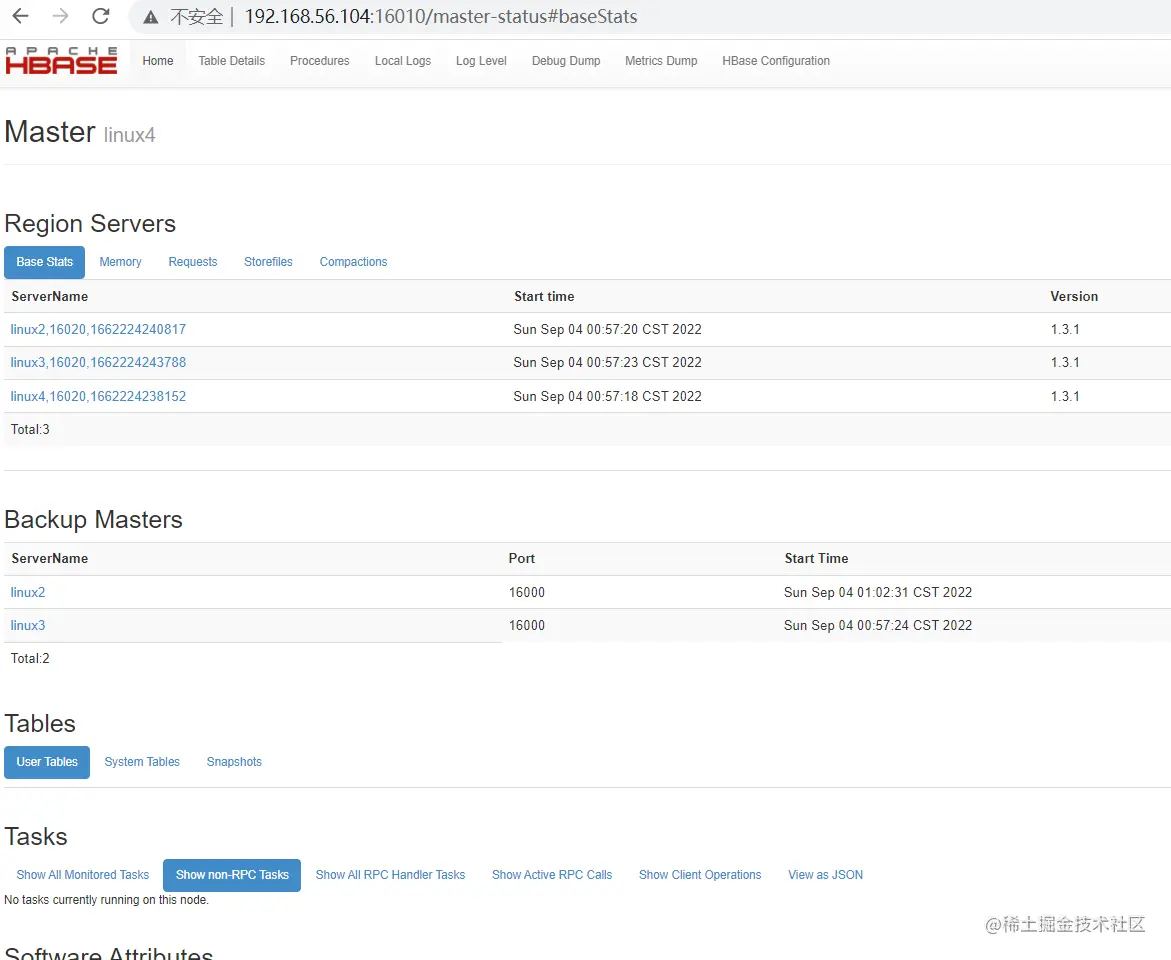Switch to the Snapshots tab
This screenshot has height=960, width=1171.
click(x=234, y=762)
